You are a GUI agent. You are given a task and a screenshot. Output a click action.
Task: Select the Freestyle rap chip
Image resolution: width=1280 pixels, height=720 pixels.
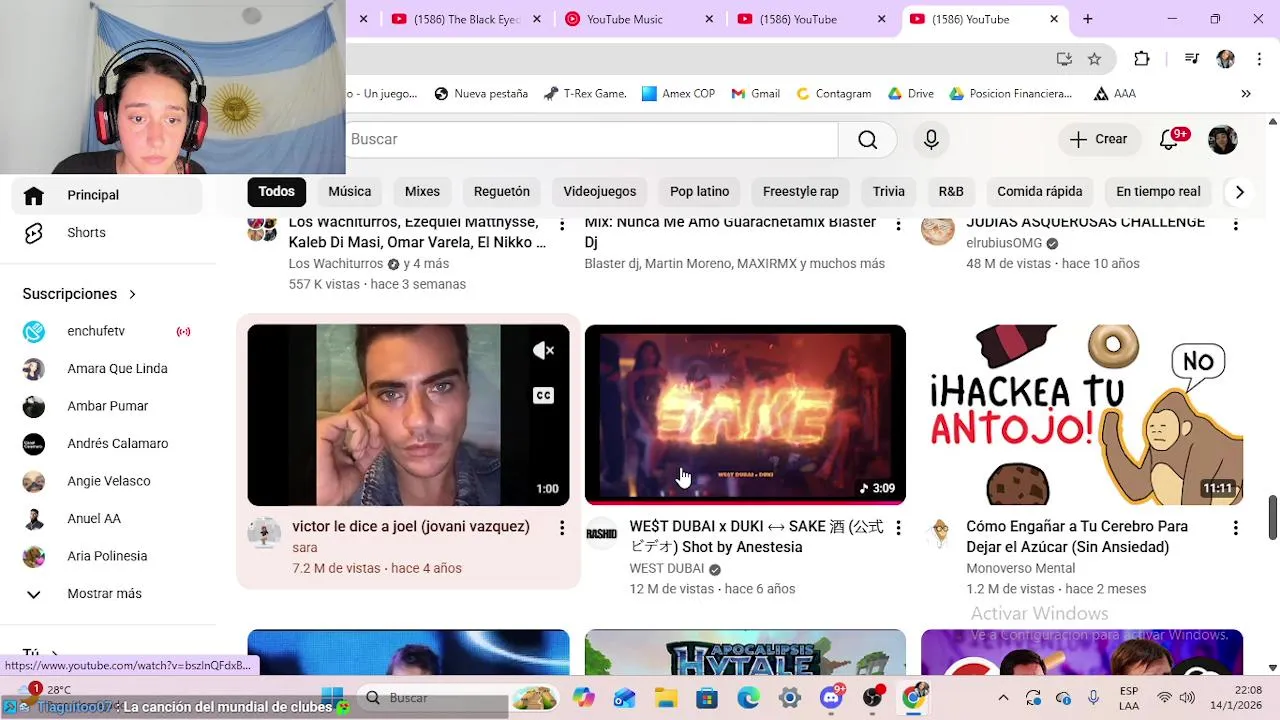coord(801,192)
